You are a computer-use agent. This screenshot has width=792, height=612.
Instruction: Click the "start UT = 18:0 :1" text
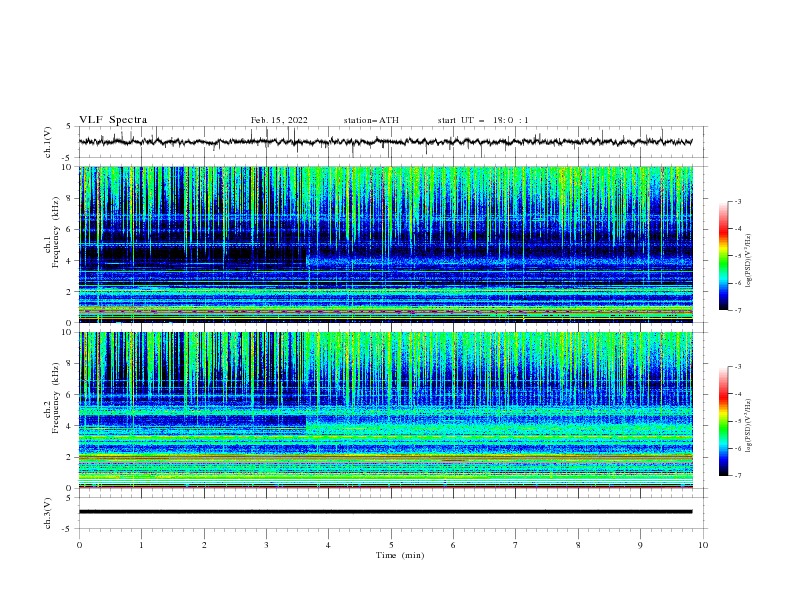pos(482,120)
